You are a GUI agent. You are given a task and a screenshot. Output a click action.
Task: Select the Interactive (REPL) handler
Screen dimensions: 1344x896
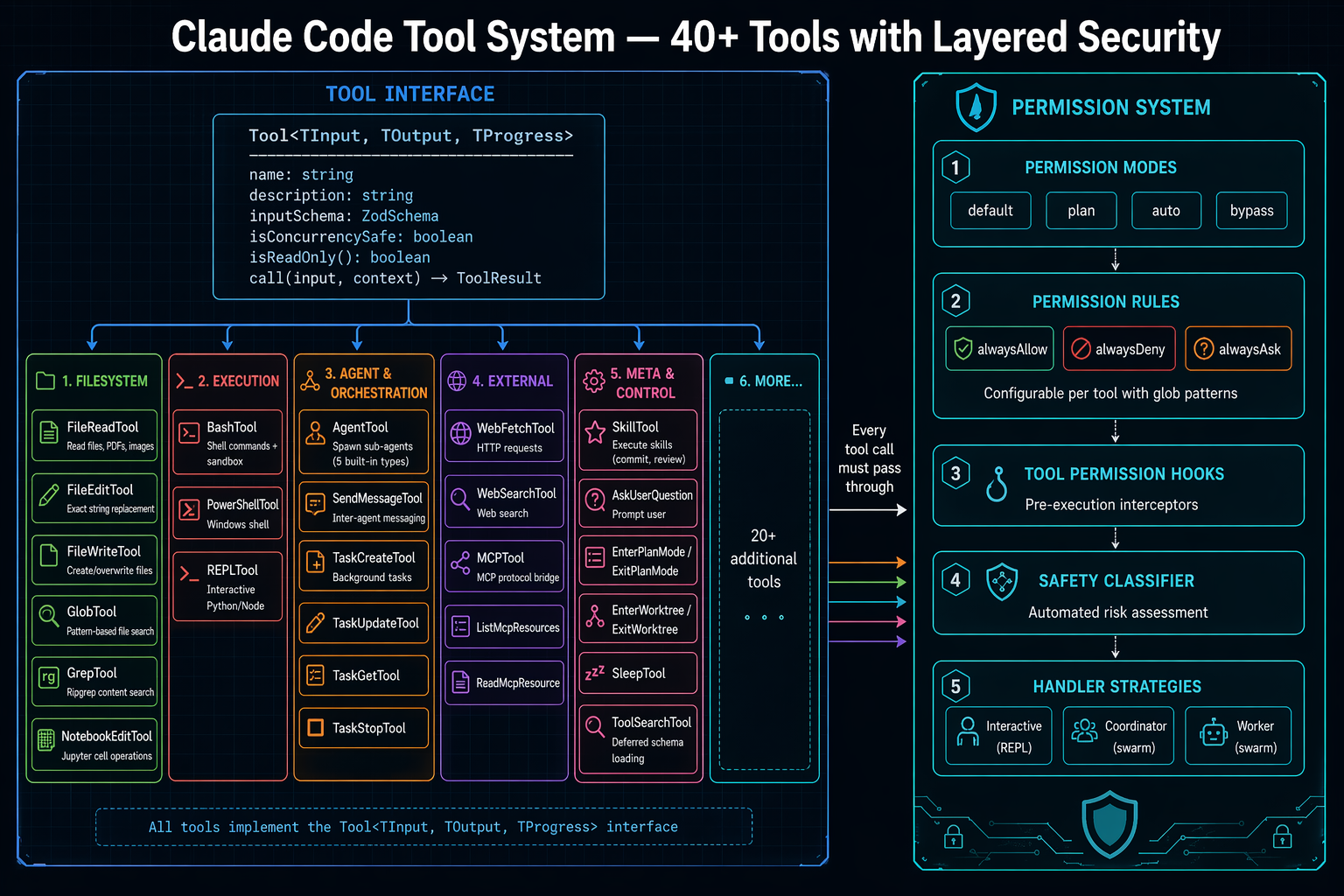(x=999, y=736)
